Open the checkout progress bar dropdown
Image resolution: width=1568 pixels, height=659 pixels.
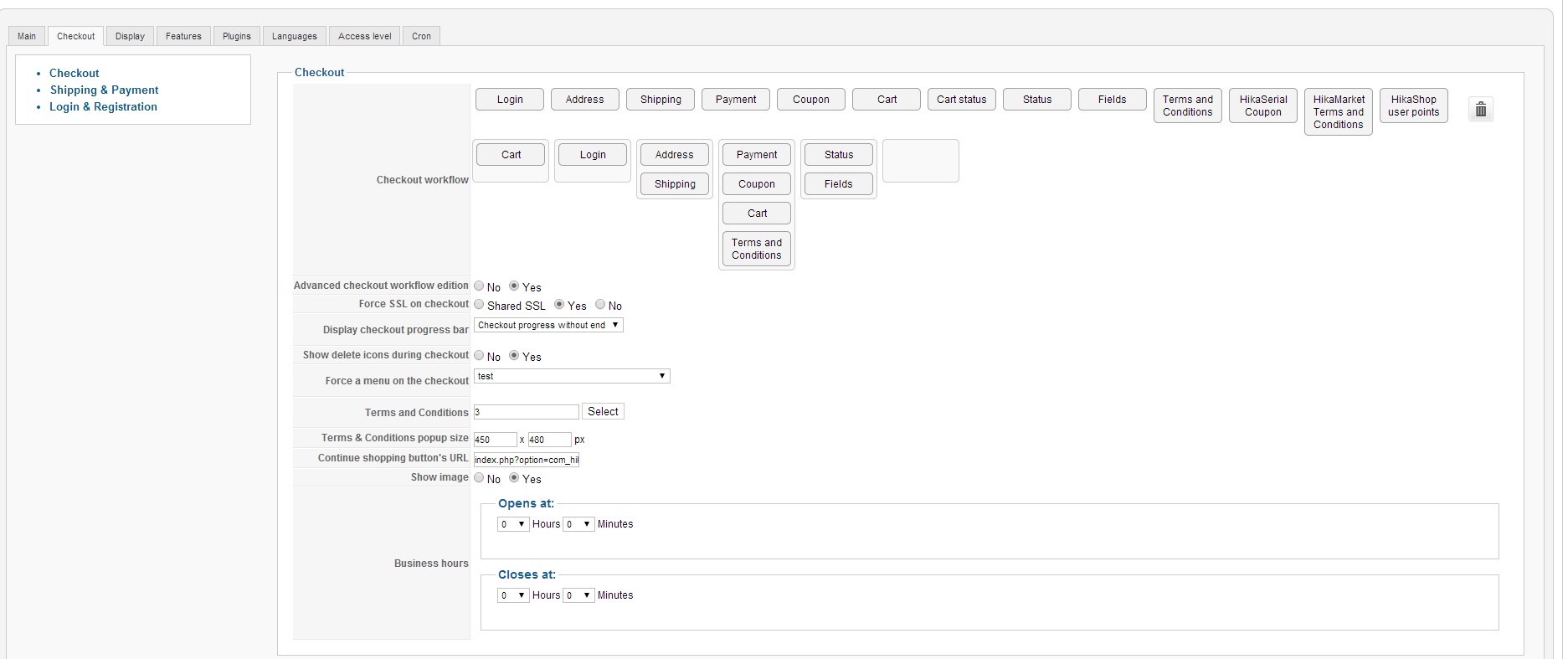(x=548, y=325)
